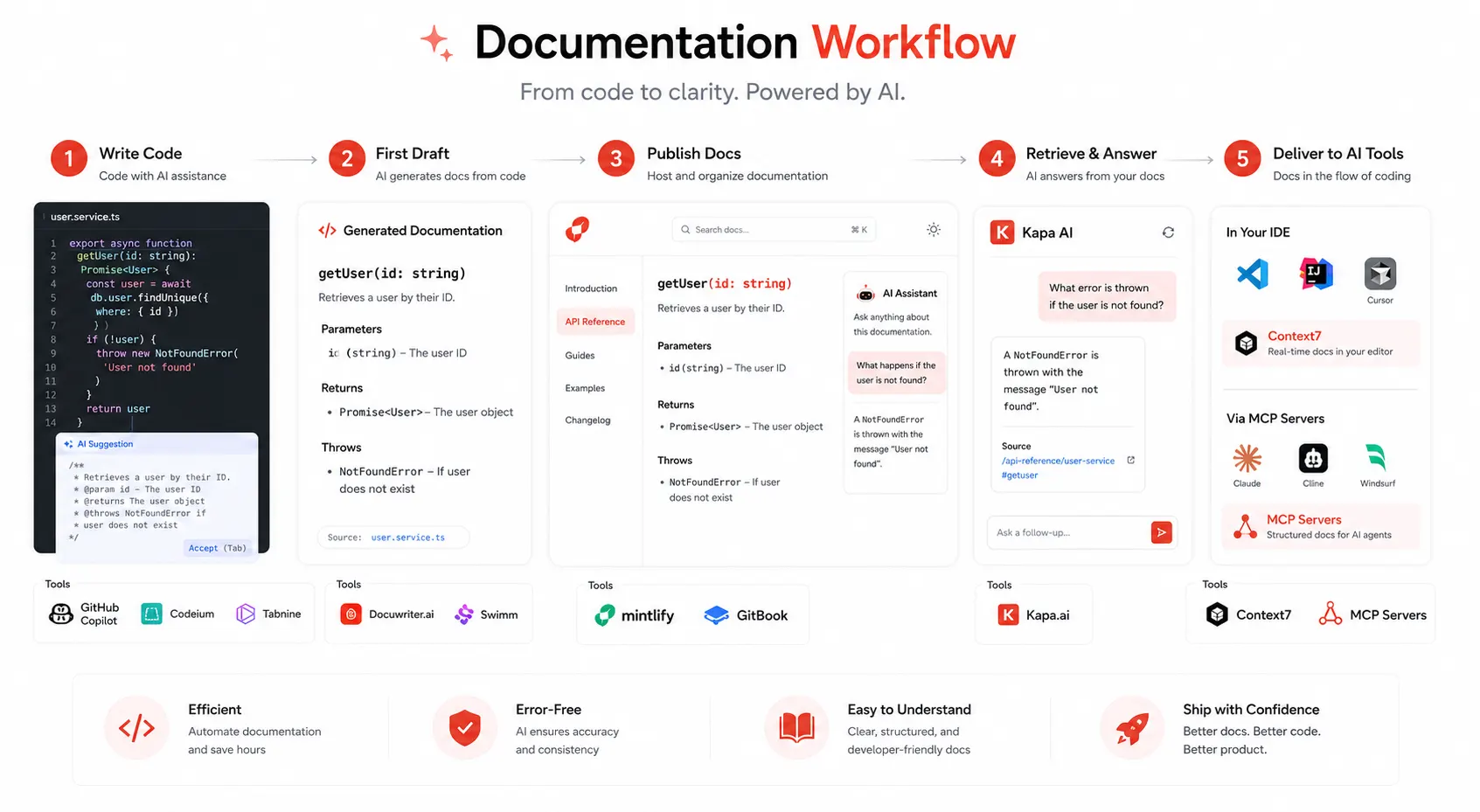1480x812 pixels.
Task: Click the 'return user' code line
Action: click(x=118, y=408)
